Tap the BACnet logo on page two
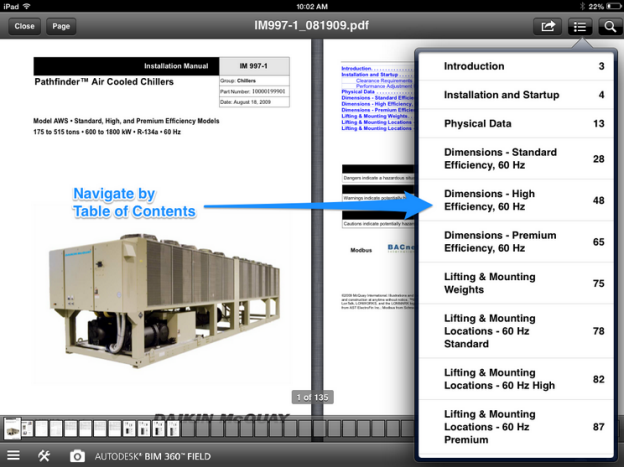 401,248
